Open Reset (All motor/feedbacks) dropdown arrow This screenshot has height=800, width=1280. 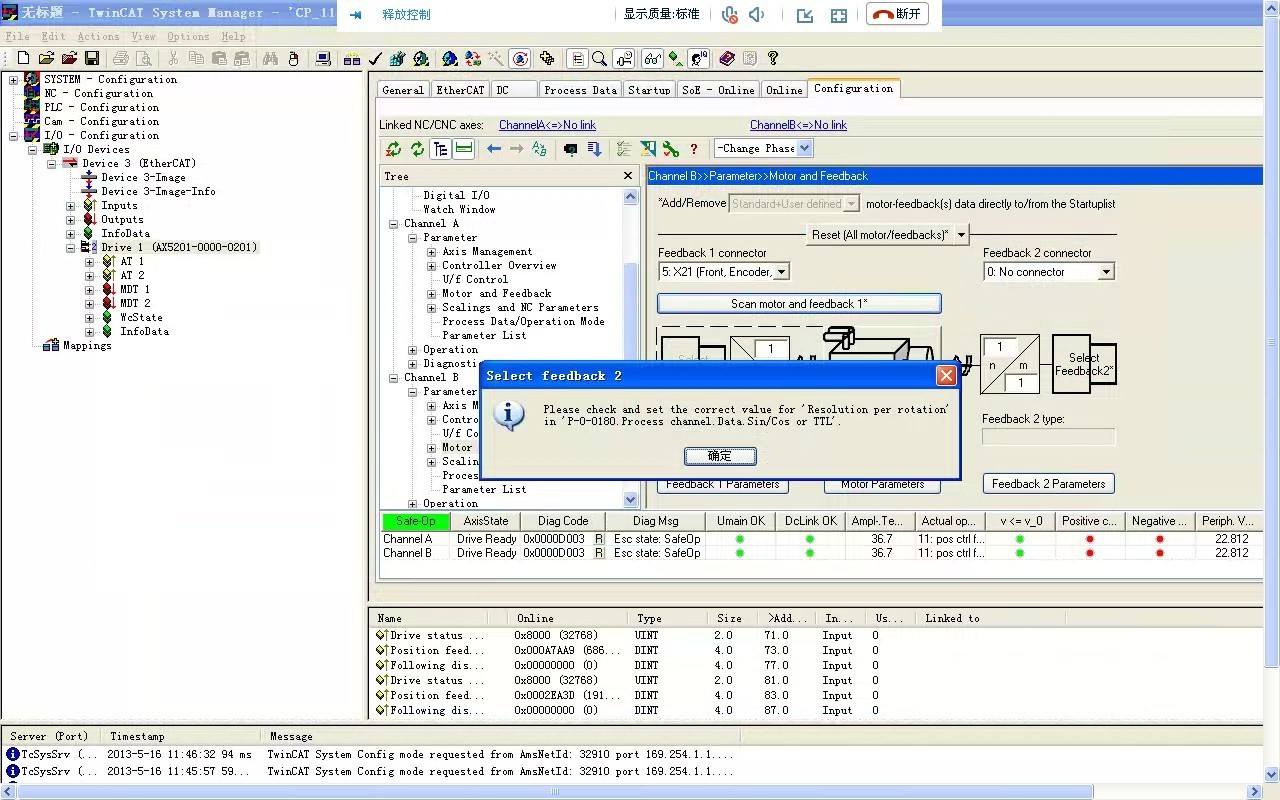(961, 235)
